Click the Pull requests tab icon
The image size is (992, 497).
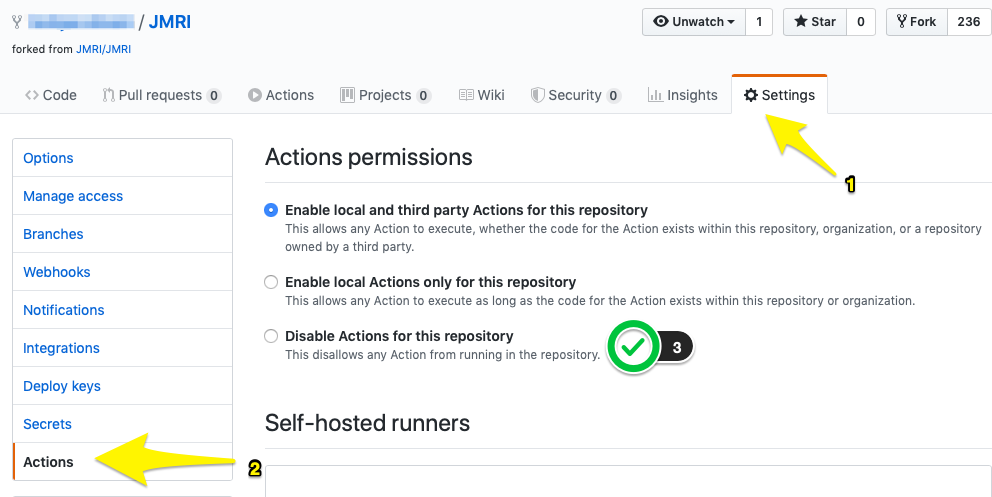(x=108, y=95)
